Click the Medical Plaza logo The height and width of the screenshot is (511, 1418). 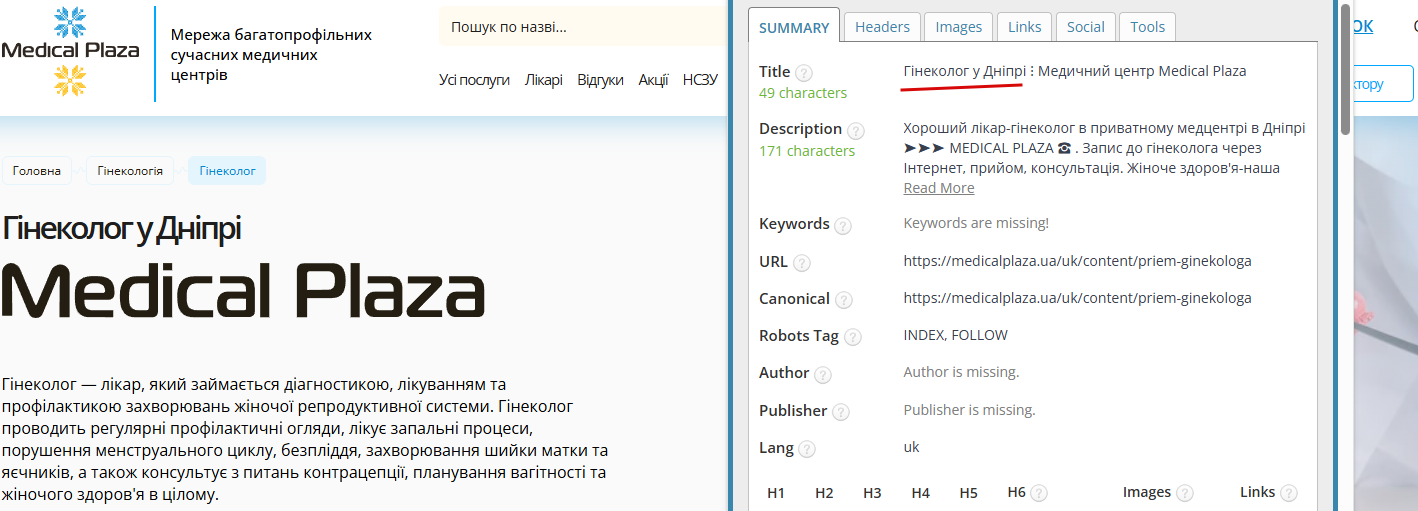70,51
